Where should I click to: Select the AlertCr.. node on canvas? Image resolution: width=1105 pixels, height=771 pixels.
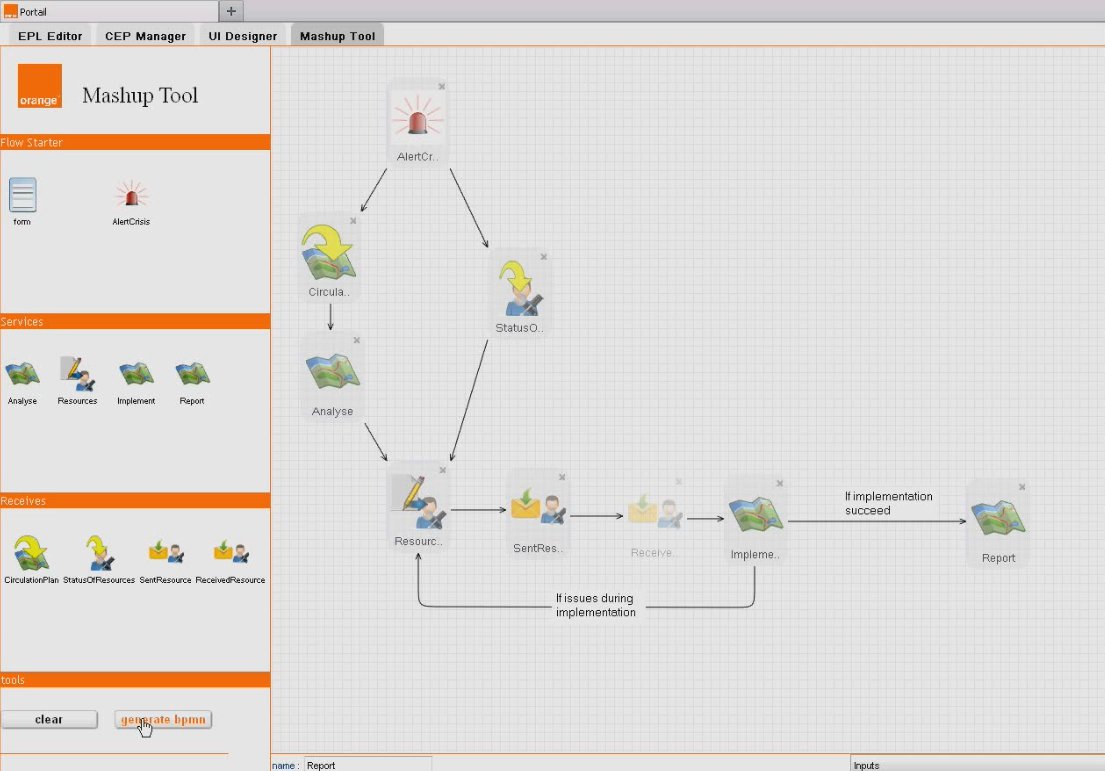(x=418, y=123)
